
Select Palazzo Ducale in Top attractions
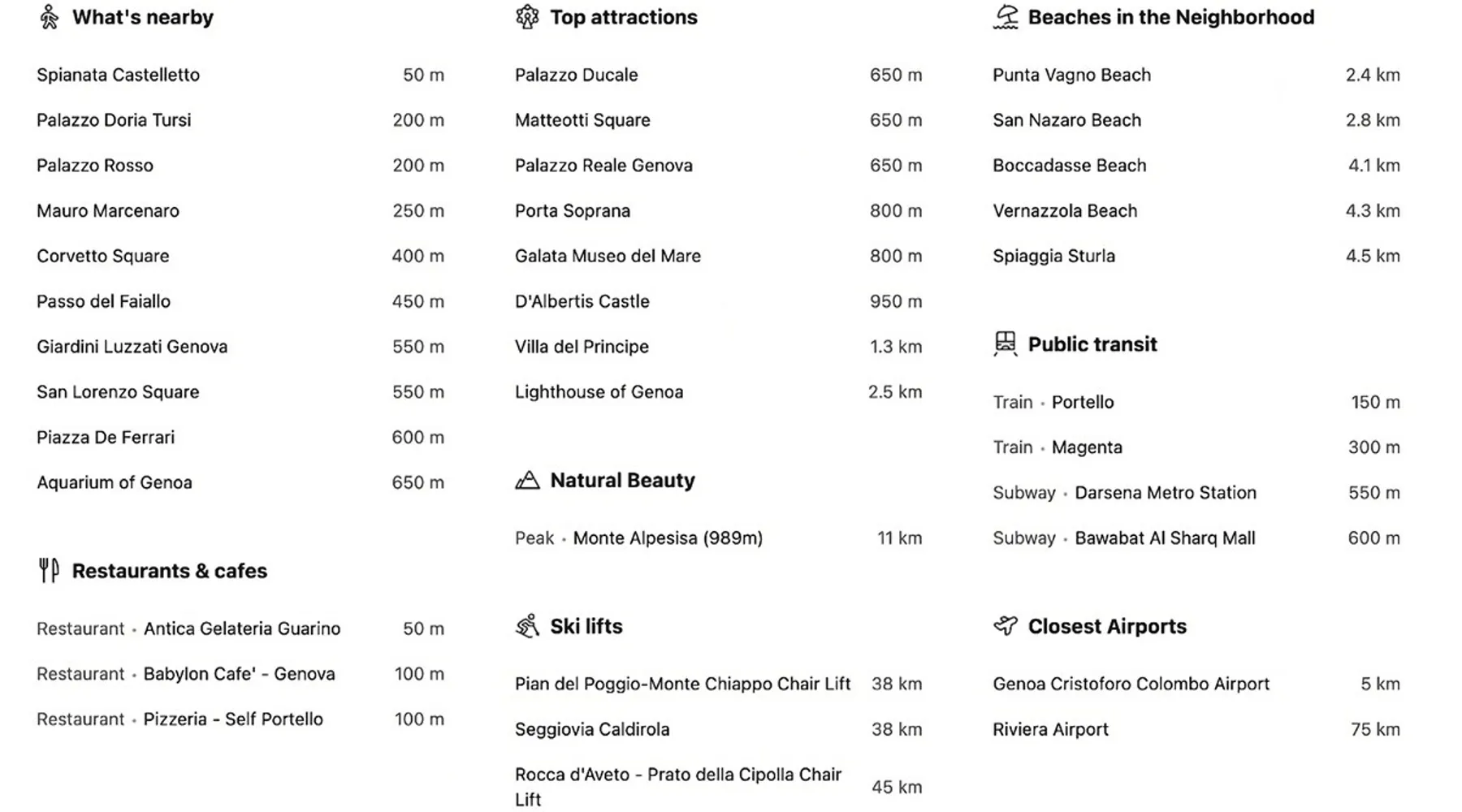(x=577, y=75)
